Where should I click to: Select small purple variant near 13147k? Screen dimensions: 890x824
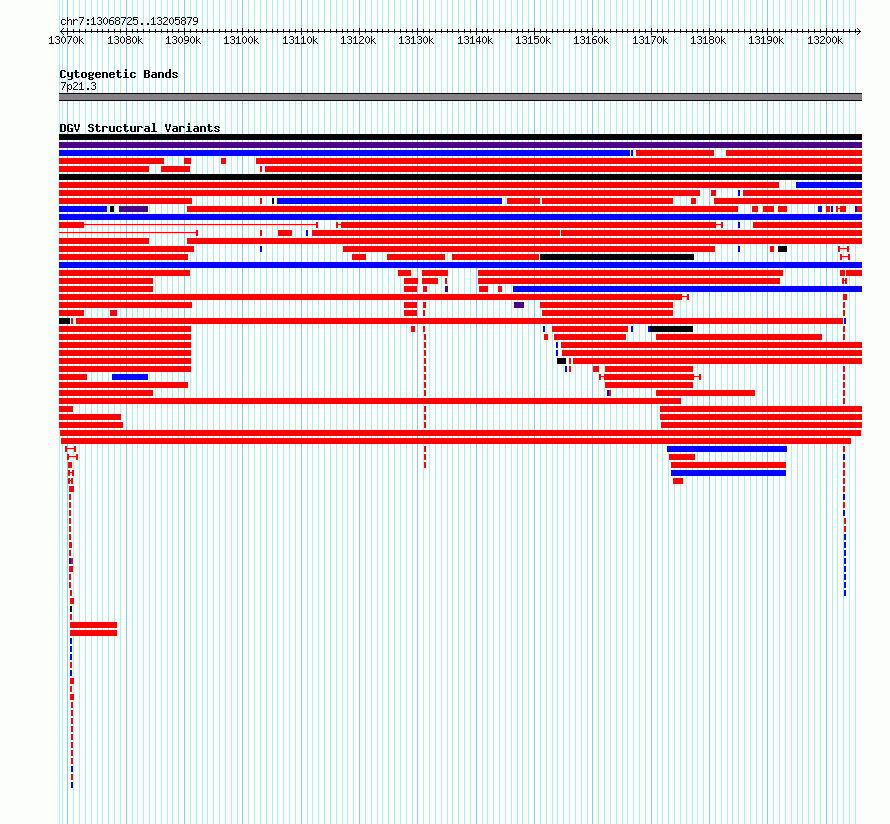pos(519,305)
